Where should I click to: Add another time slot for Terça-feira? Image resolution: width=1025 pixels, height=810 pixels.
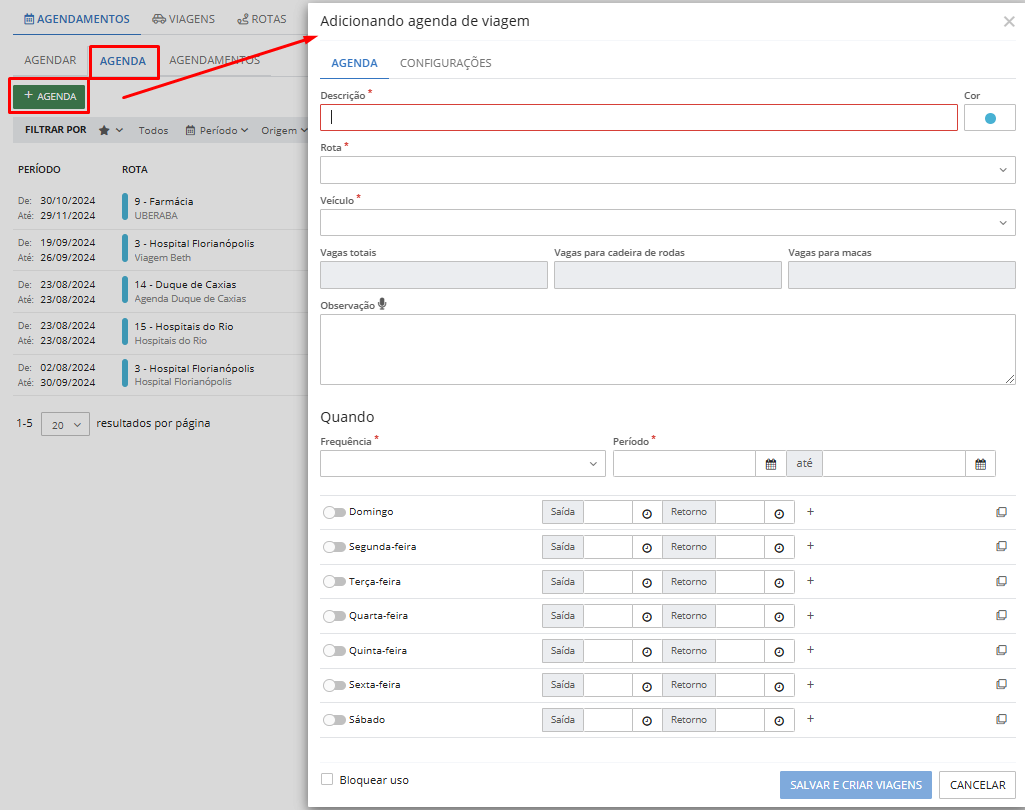(x=811, y=581)
